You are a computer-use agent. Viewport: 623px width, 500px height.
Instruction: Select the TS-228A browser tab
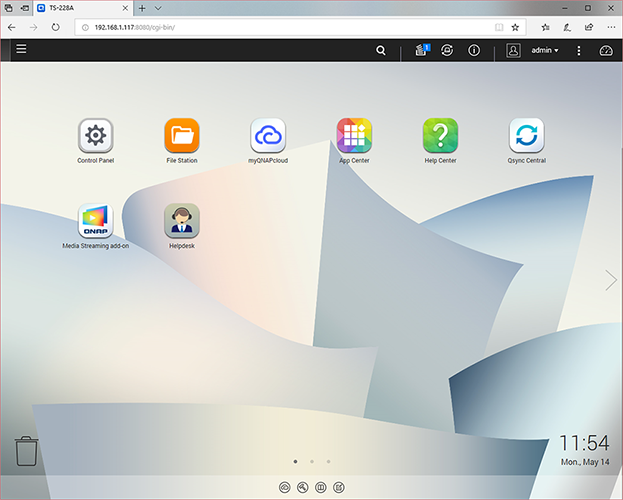(x=82, y=8)
